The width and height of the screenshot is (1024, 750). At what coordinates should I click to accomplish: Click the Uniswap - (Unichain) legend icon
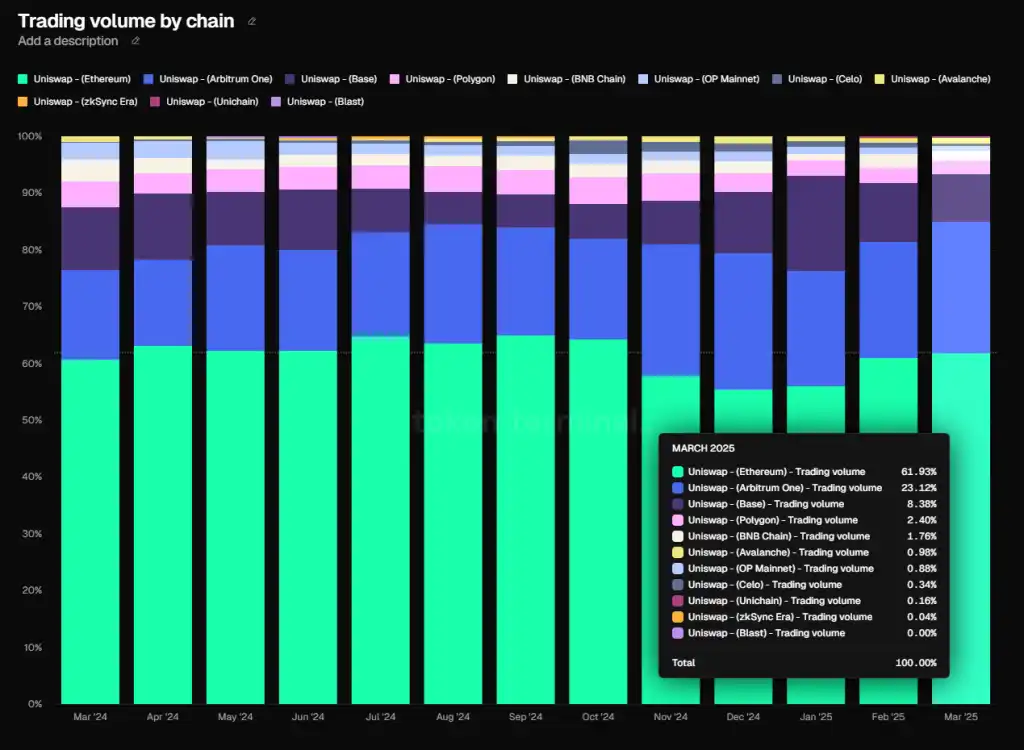[155, 101]
